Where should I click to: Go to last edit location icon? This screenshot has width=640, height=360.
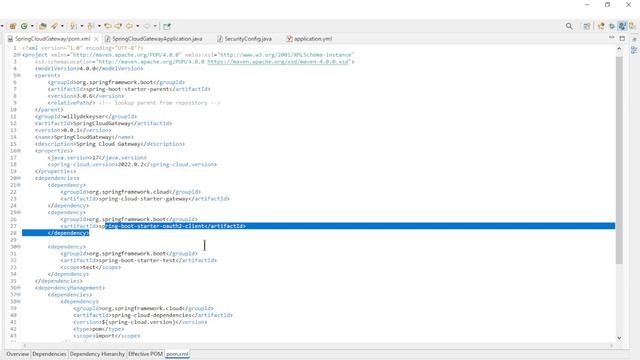pos(108,26)
